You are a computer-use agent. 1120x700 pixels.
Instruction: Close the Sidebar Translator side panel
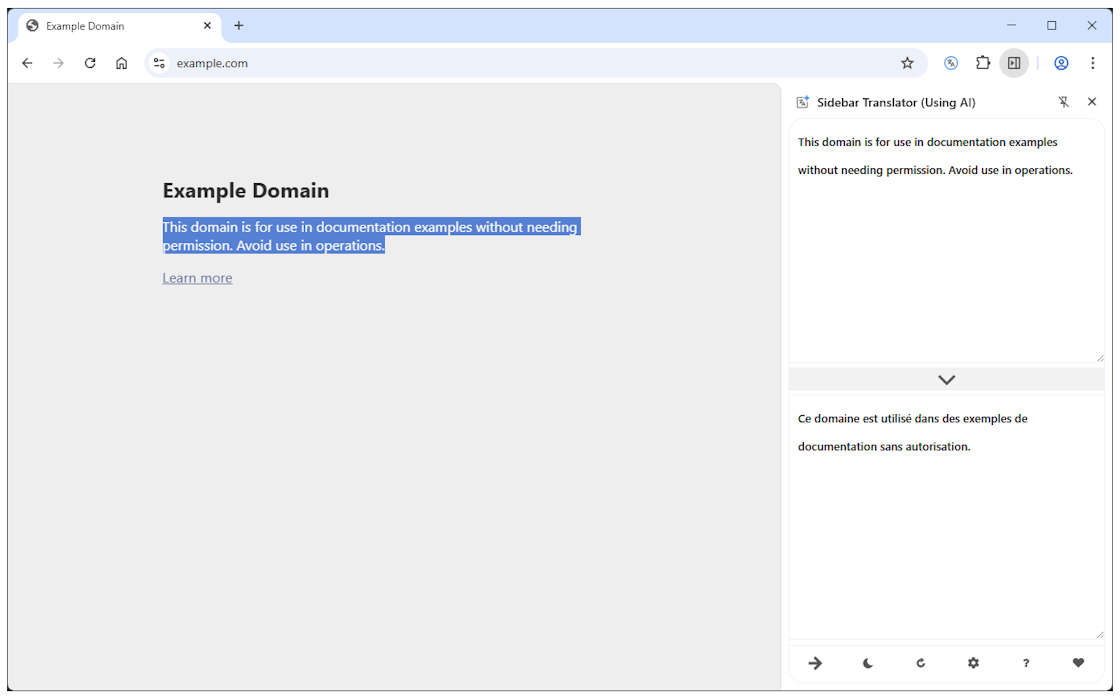(x=1092, y=102)
